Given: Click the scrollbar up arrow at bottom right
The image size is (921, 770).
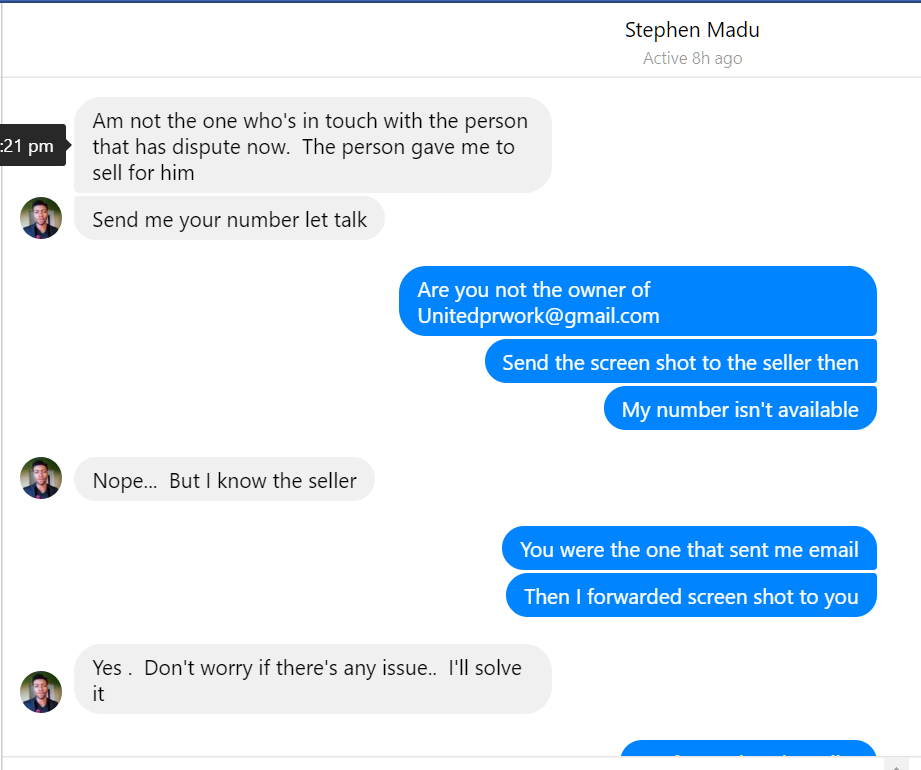Looking at the screenshot, I should (x=896, y=764).
